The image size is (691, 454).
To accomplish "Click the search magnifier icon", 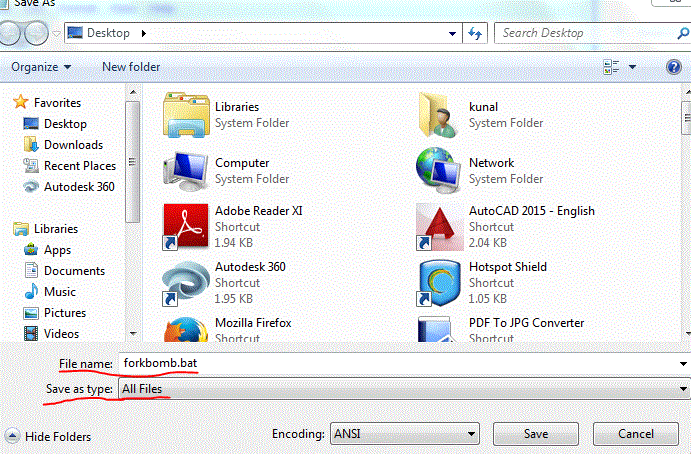I will (683, 33).
